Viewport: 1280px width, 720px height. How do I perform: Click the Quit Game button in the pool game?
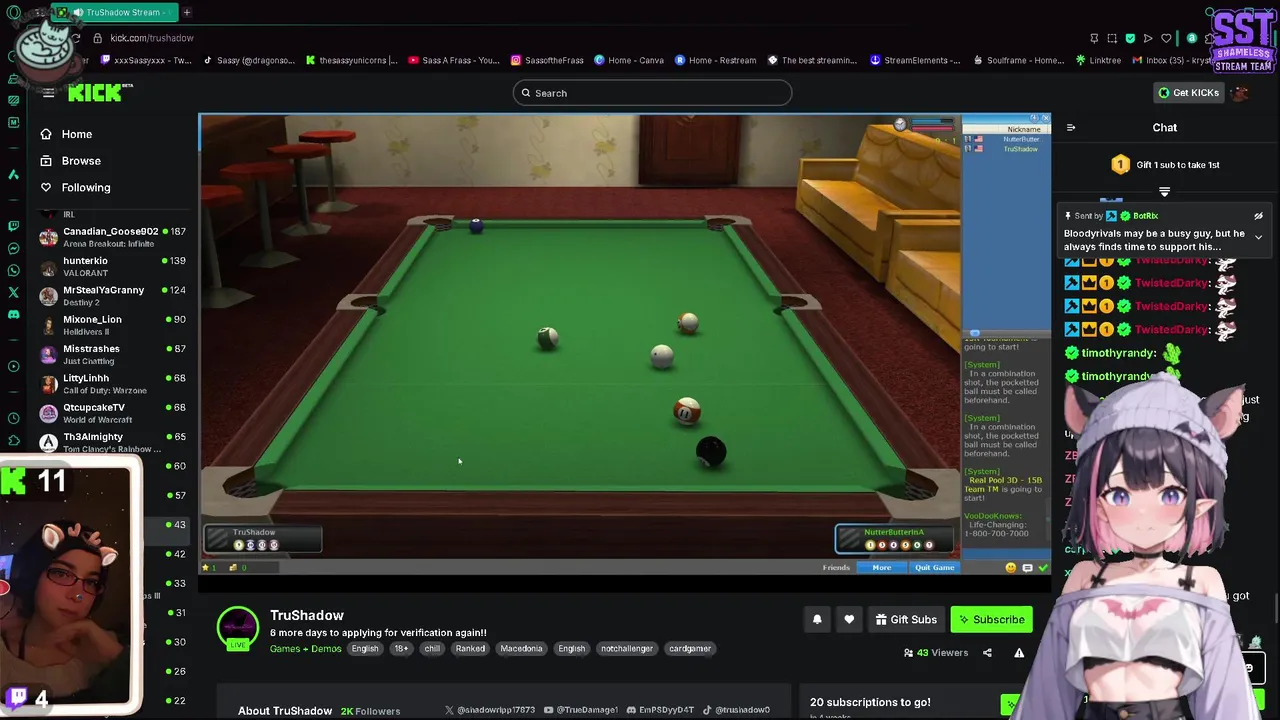(934, 568)
